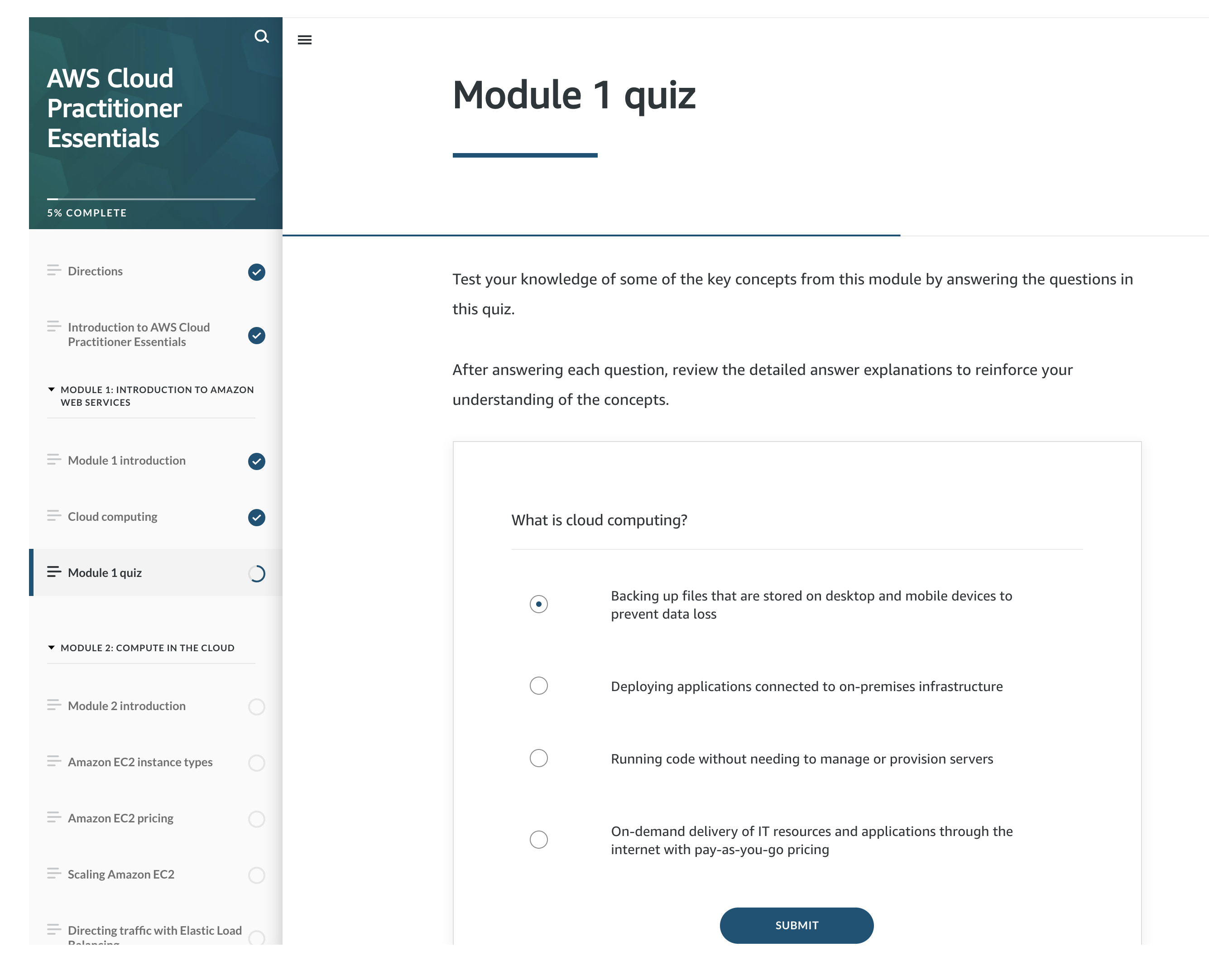Select the on-demand delivery of IT resources option

pos(539,838)
